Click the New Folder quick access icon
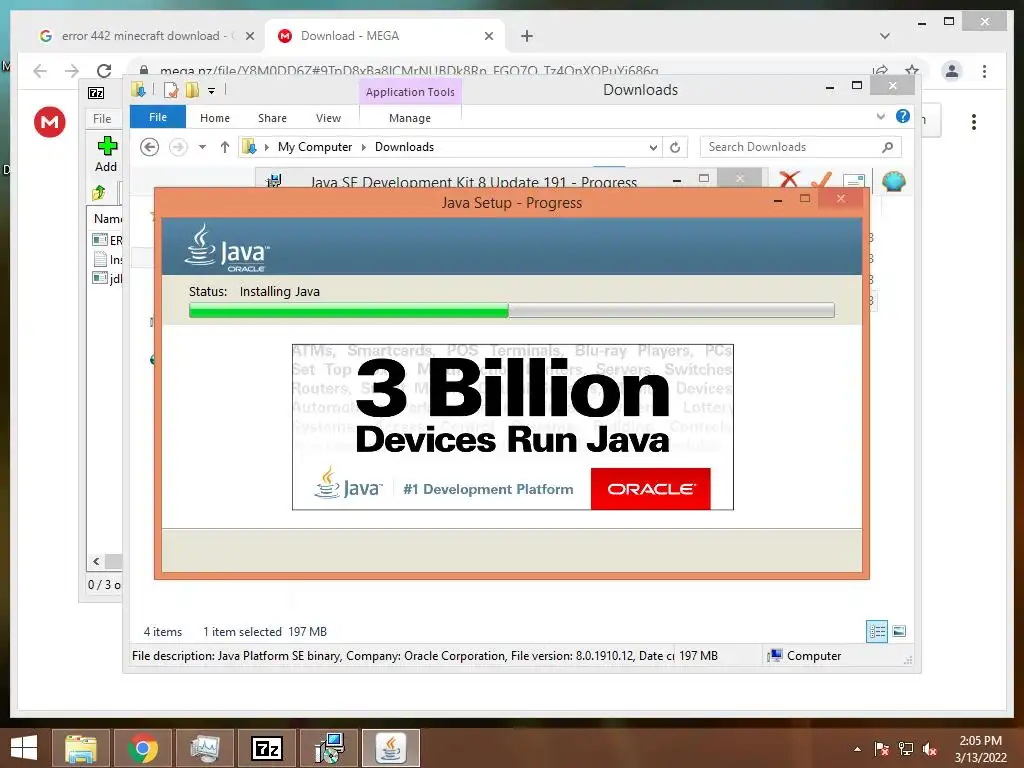 [192, 90]
